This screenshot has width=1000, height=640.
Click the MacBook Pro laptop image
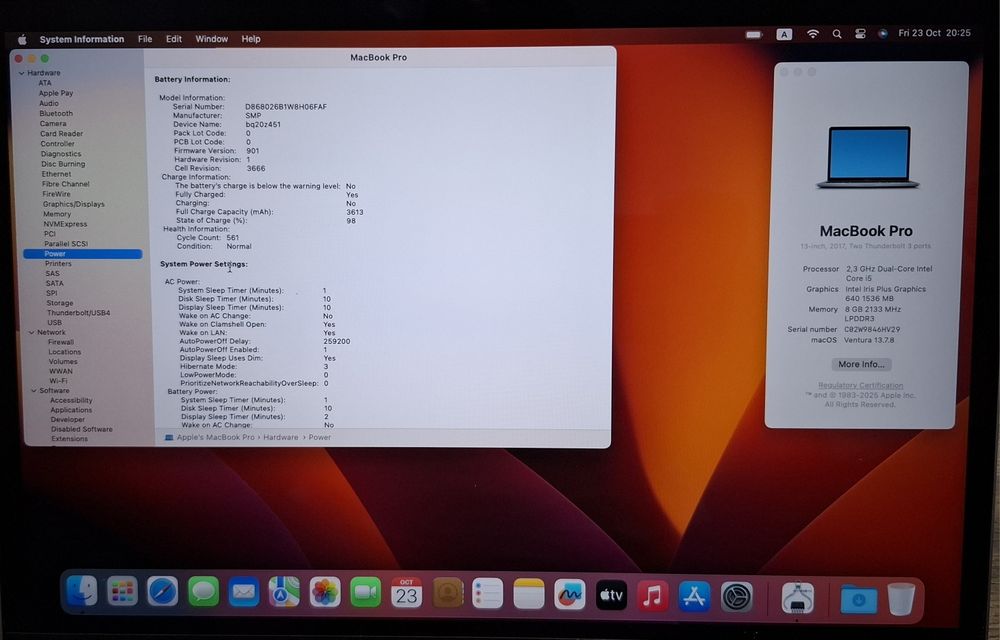pyautogui.click(x=868, y=157)
